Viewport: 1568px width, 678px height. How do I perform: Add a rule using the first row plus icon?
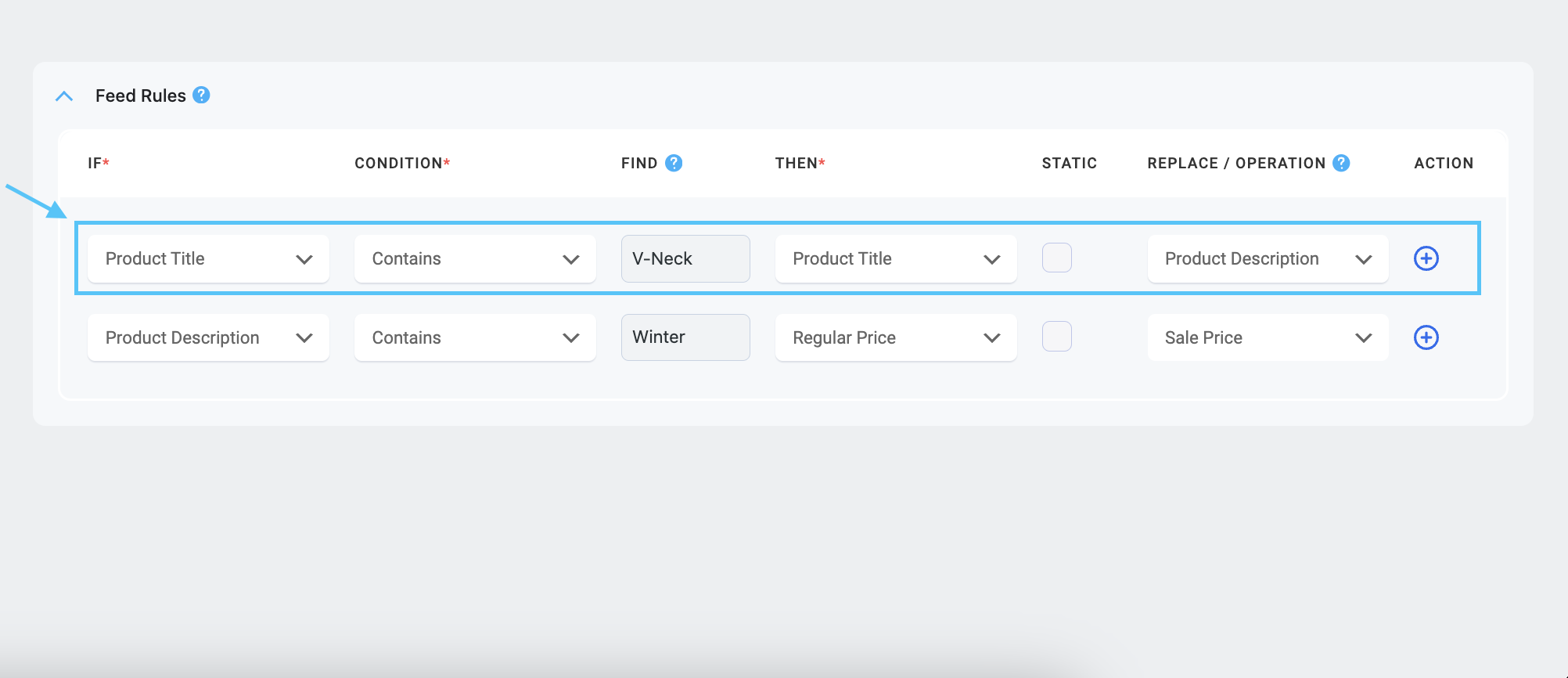click(1426, 258)
